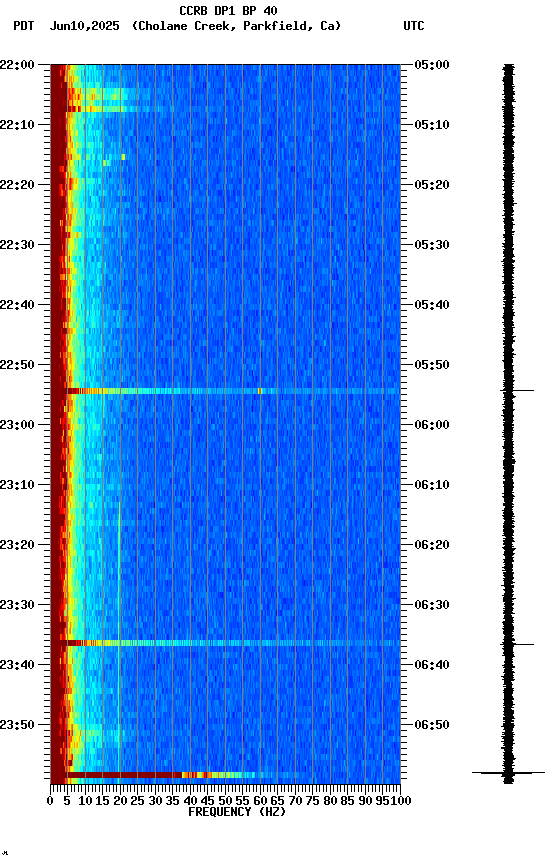Click the 30 Hz frequency axis label
552x864 pixels.
click(155, 801)
